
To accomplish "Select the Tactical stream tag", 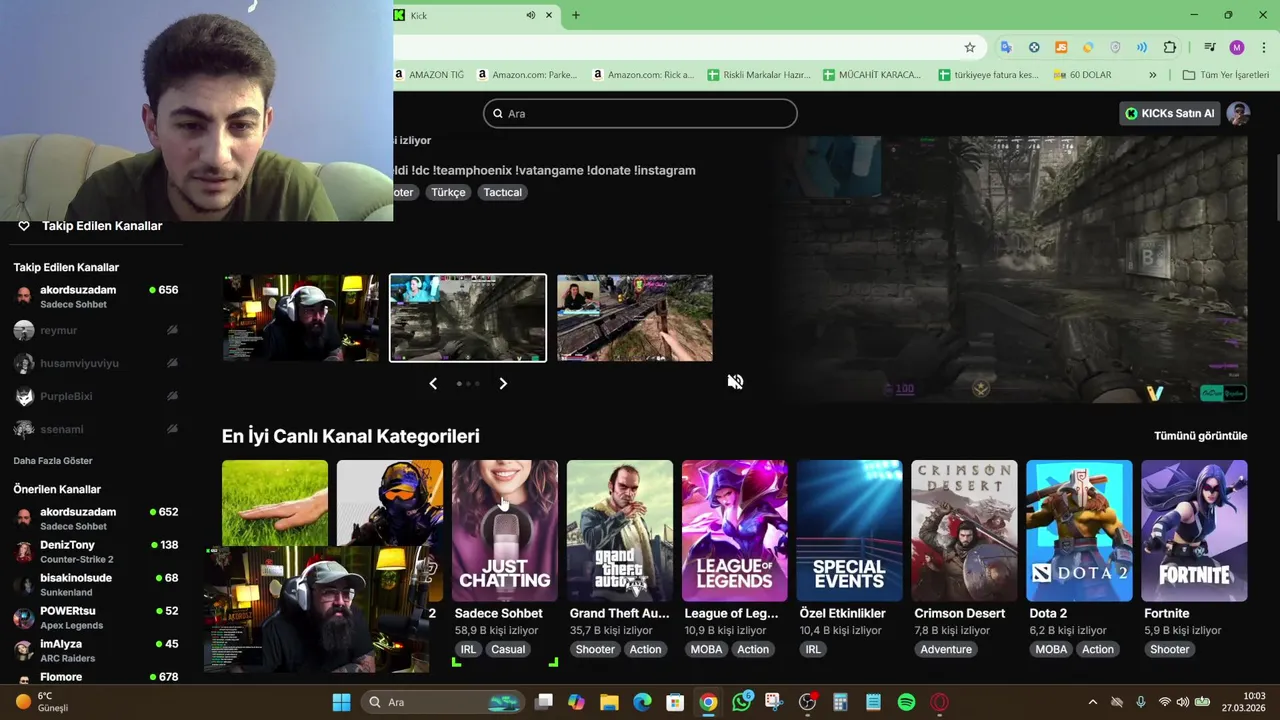I will tap(502, 192).
